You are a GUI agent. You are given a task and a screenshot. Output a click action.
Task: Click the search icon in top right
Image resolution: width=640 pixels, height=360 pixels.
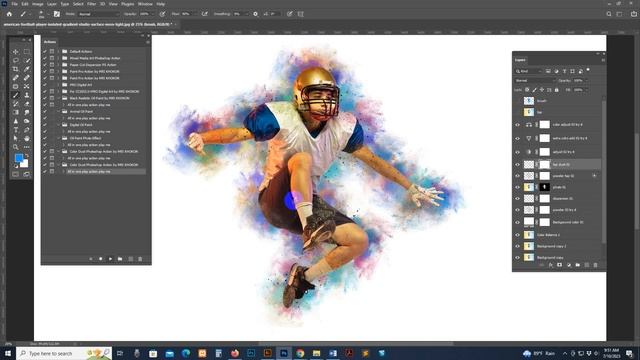click(609, 14)
